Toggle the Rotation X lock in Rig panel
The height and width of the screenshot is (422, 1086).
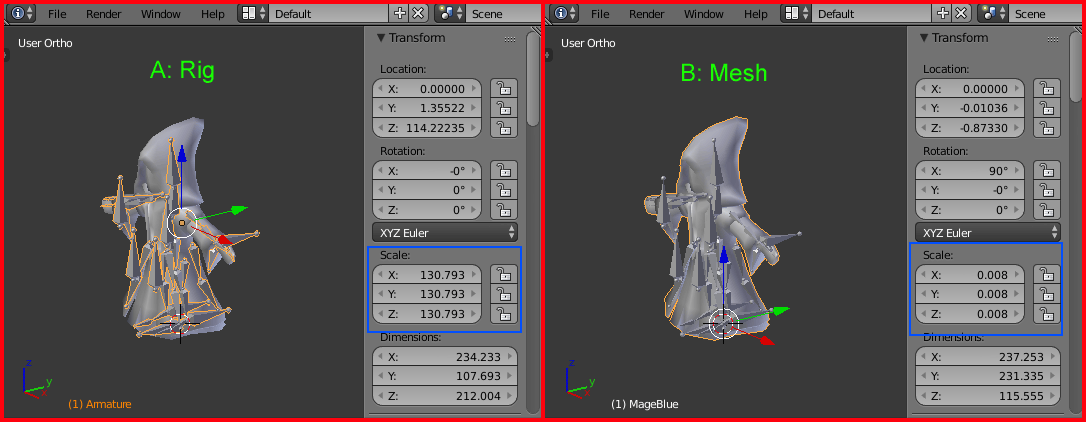504,170
